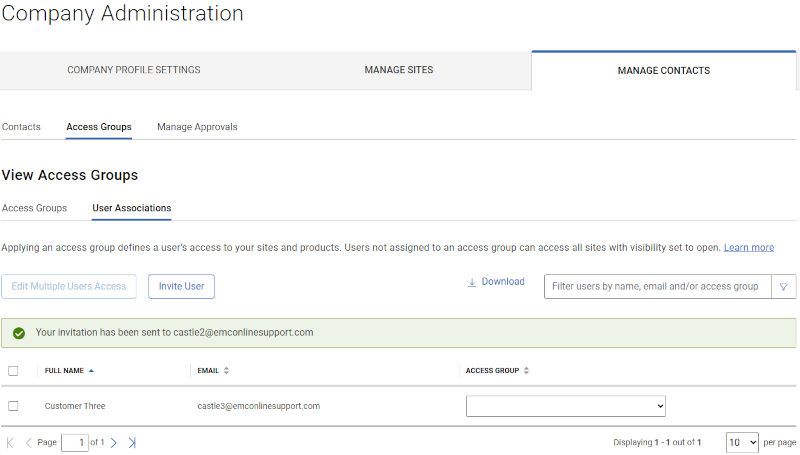Follow the Learn more link
The height and width of the screenshot is (455, 800).
tap(748, 247)
